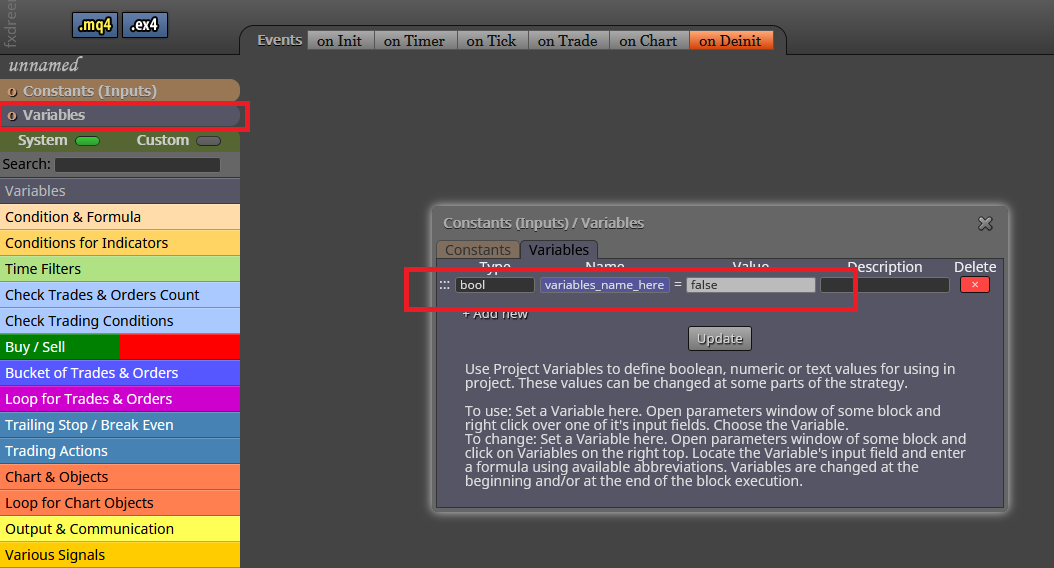Open the Various Signals category
The height and width of the screenshot is (568, 1054).
click(x=120, y=555)
